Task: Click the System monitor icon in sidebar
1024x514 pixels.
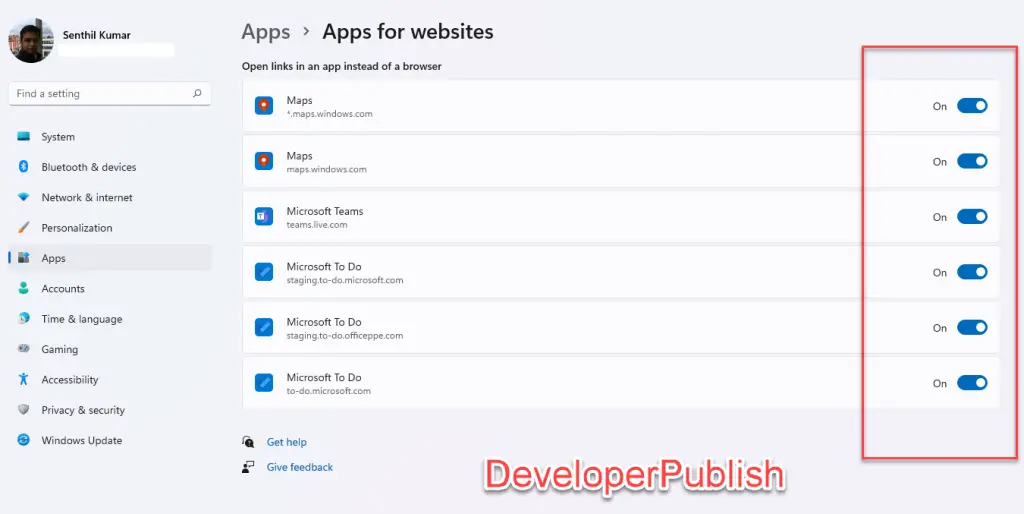Action: click(24, 137)
